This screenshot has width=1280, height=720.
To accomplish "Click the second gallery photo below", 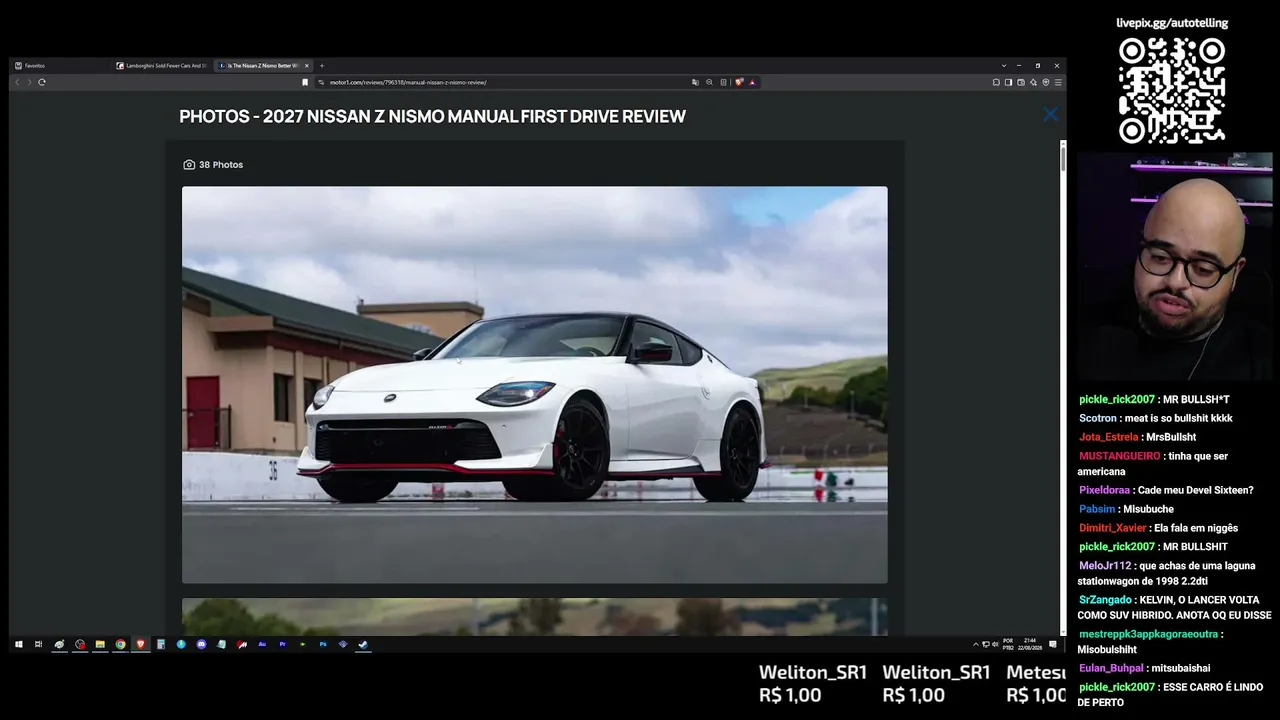I will pyautogui.click(x=534, y=617).
